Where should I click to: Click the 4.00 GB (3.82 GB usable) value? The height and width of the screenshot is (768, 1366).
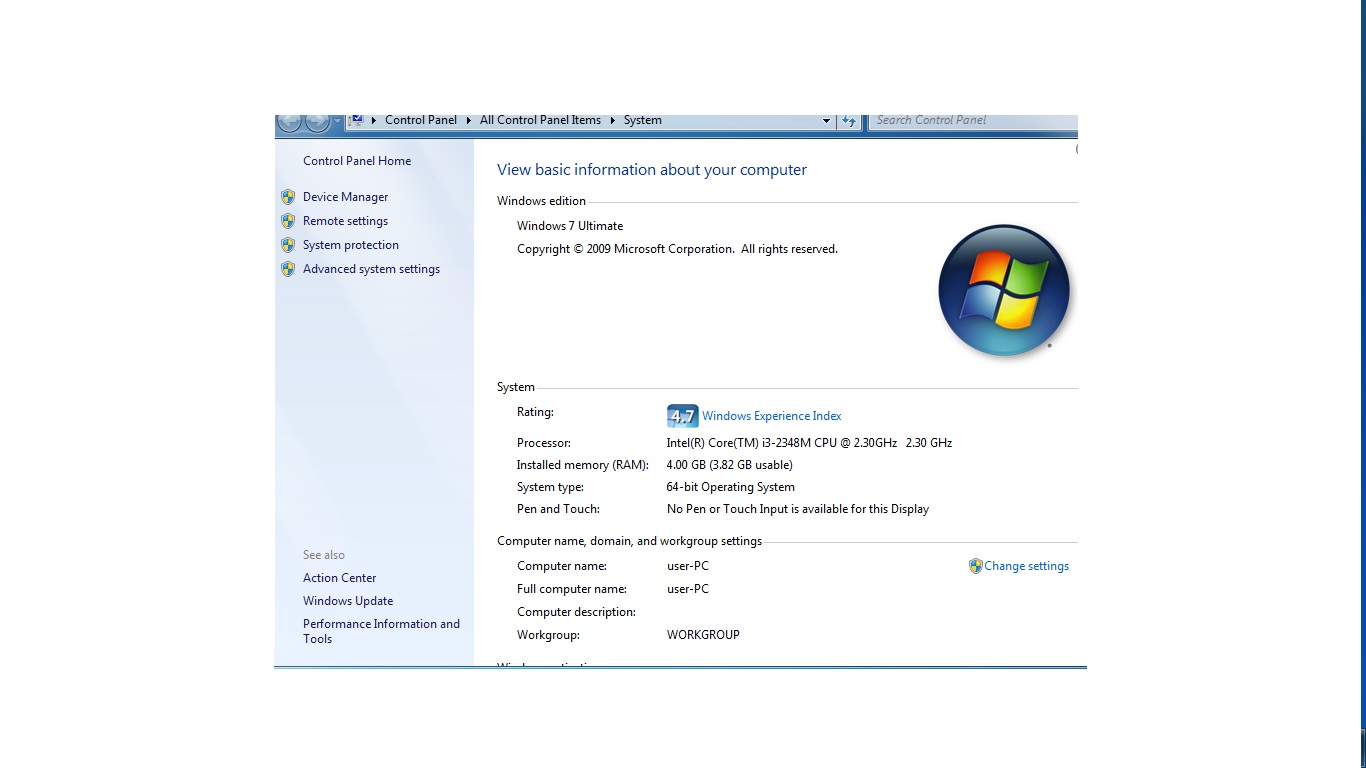(730, 465)
